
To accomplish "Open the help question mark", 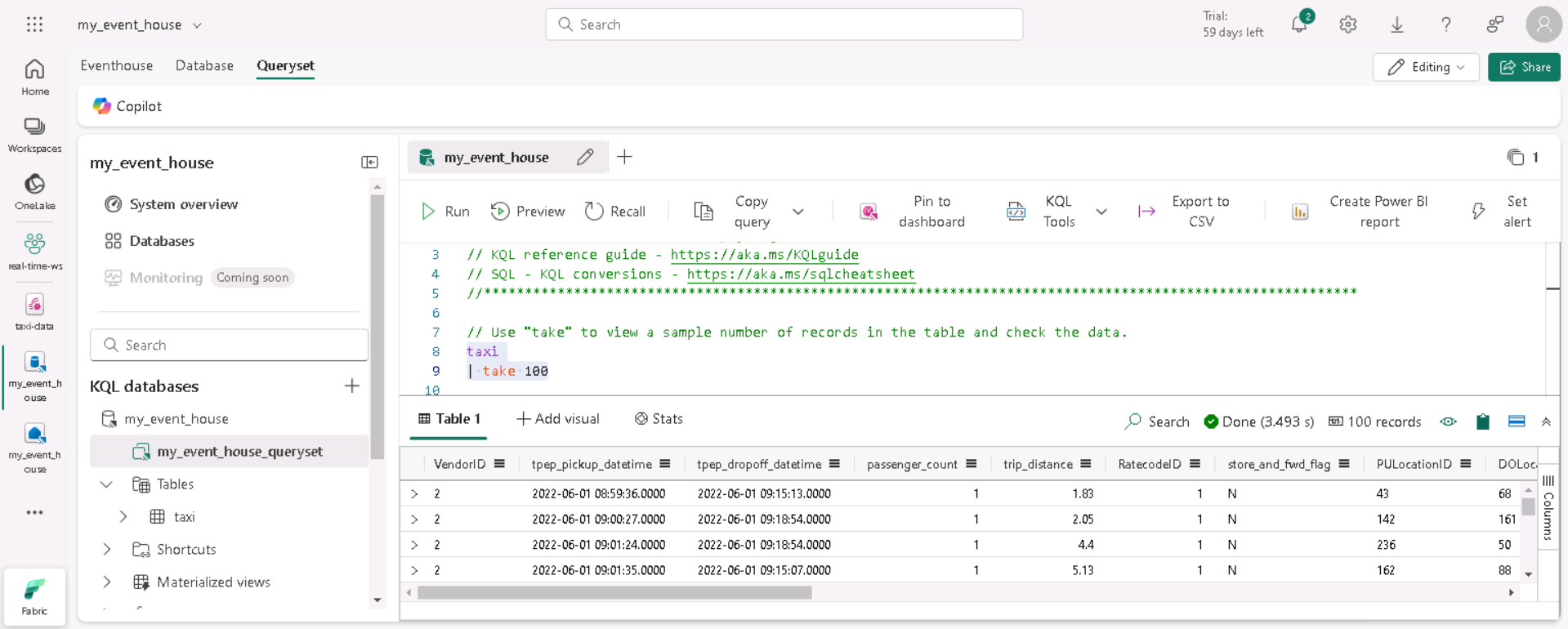I will (1446, 25).
